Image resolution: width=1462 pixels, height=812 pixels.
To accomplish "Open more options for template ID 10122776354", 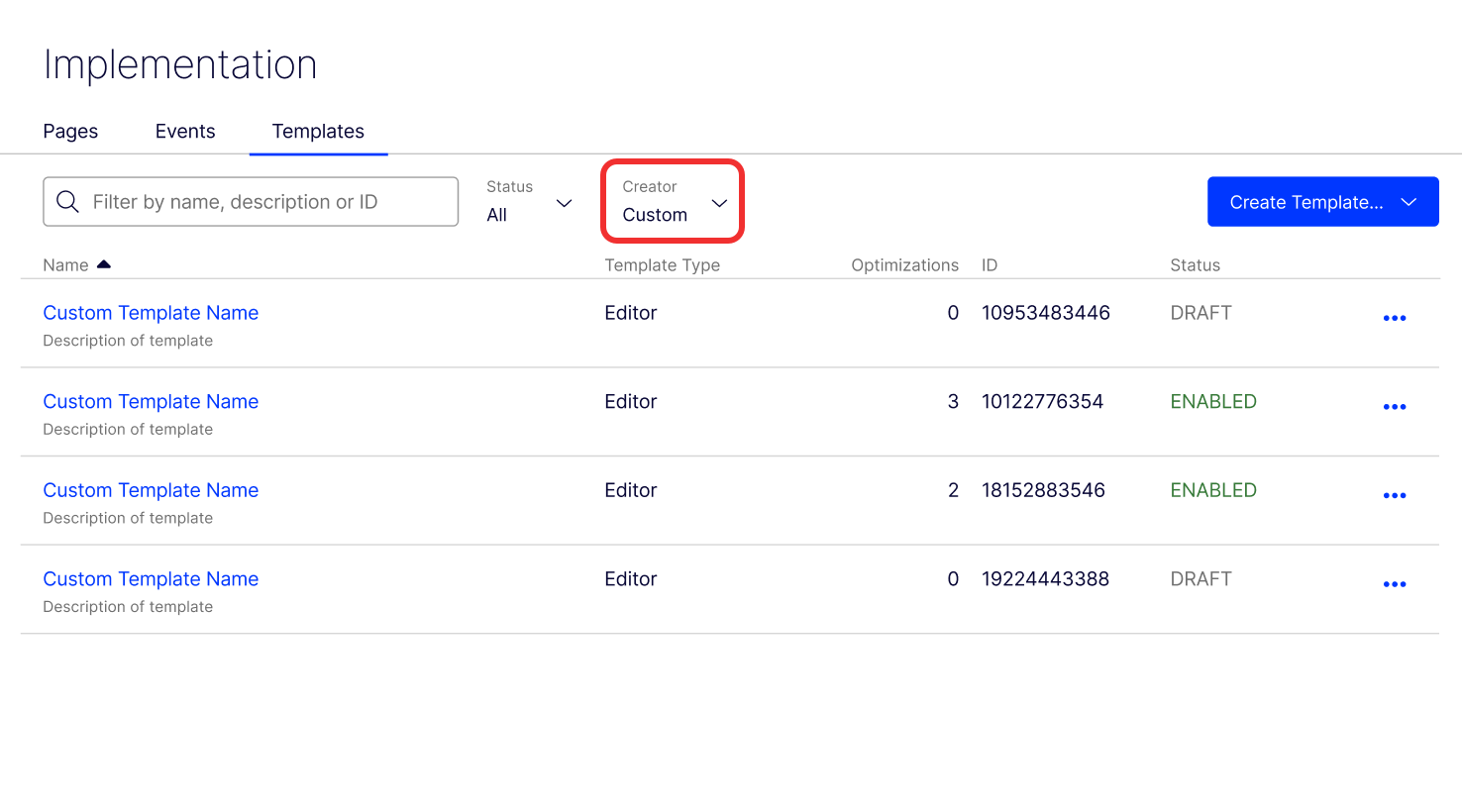I will pos(1394,407).
